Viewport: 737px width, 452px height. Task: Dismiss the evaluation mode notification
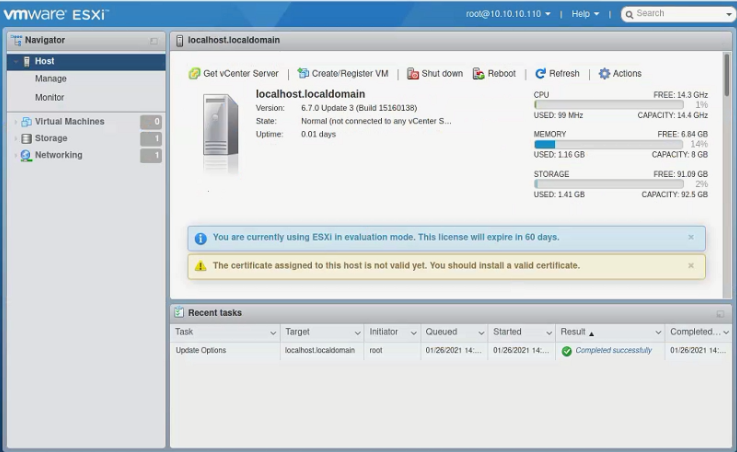(x=691, y=237)
